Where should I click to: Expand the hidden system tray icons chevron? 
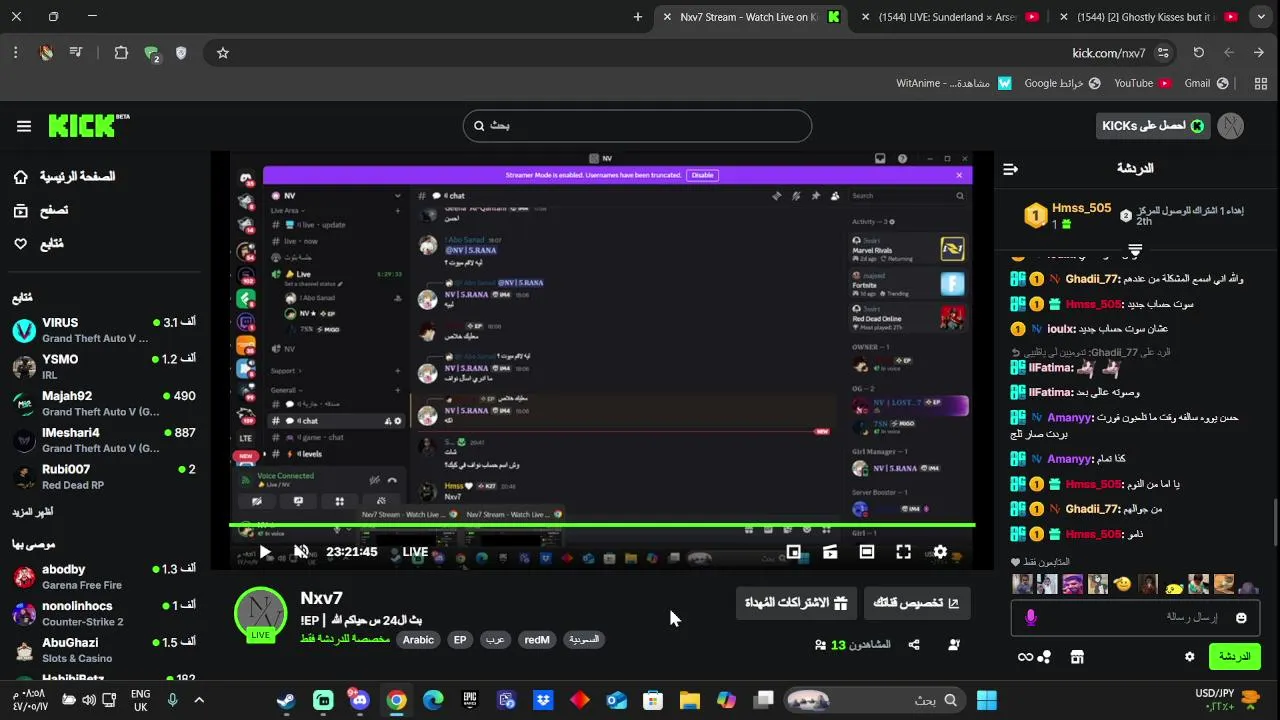pos(199,700)
